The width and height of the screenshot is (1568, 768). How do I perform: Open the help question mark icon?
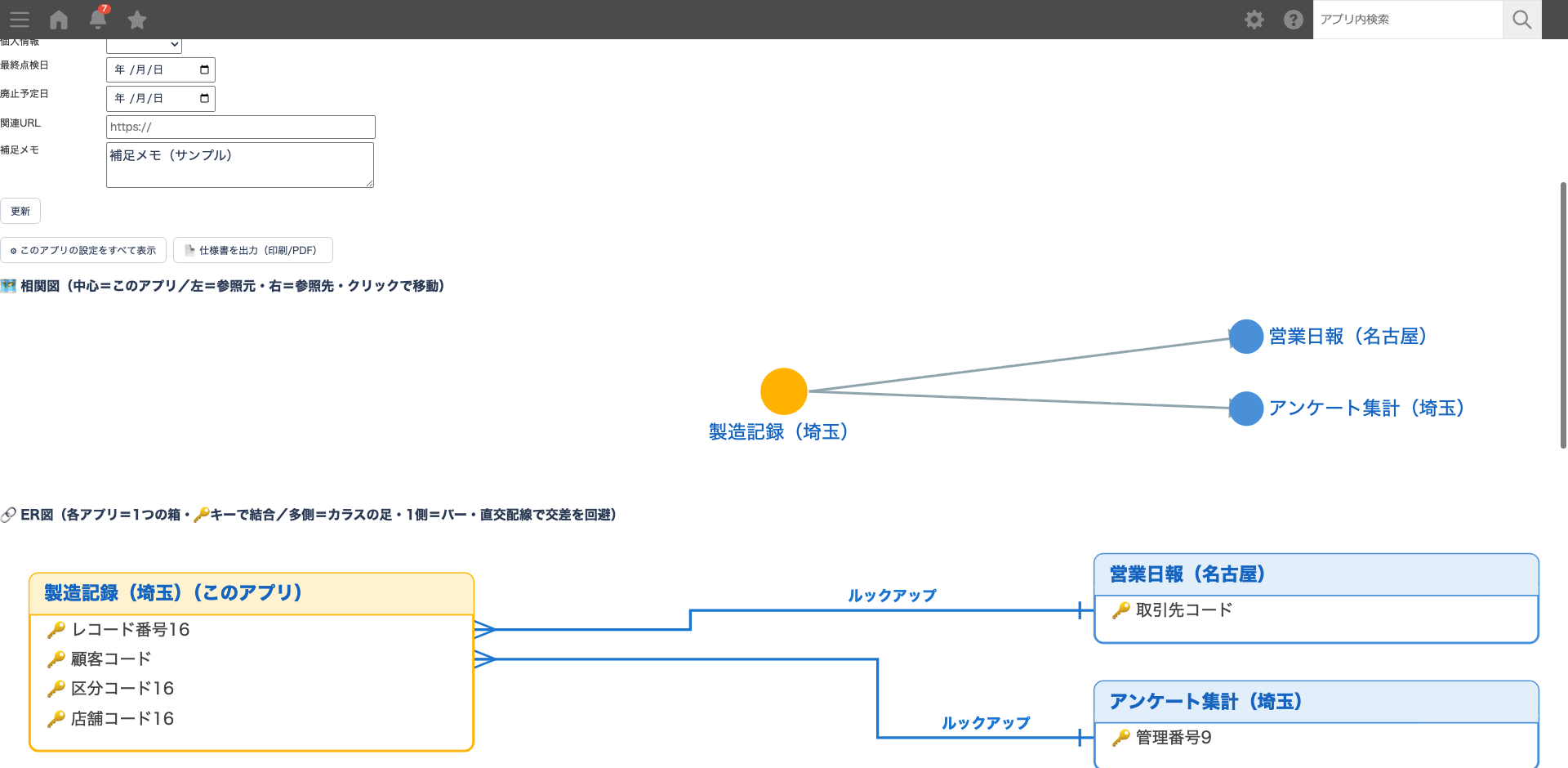pos(1294,20)
